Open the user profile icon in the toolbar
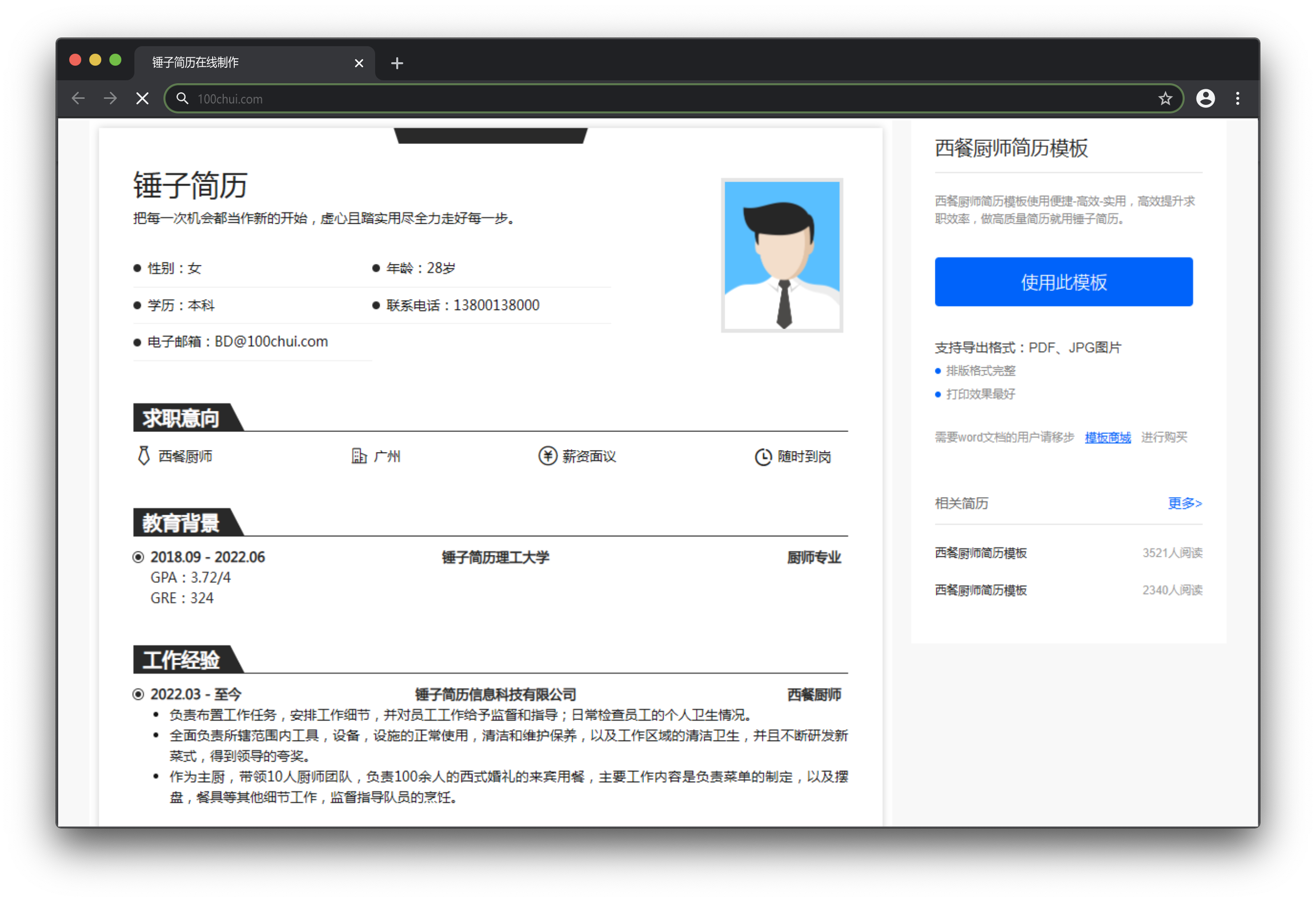 pyautogui.click(x=1205, y=99)
